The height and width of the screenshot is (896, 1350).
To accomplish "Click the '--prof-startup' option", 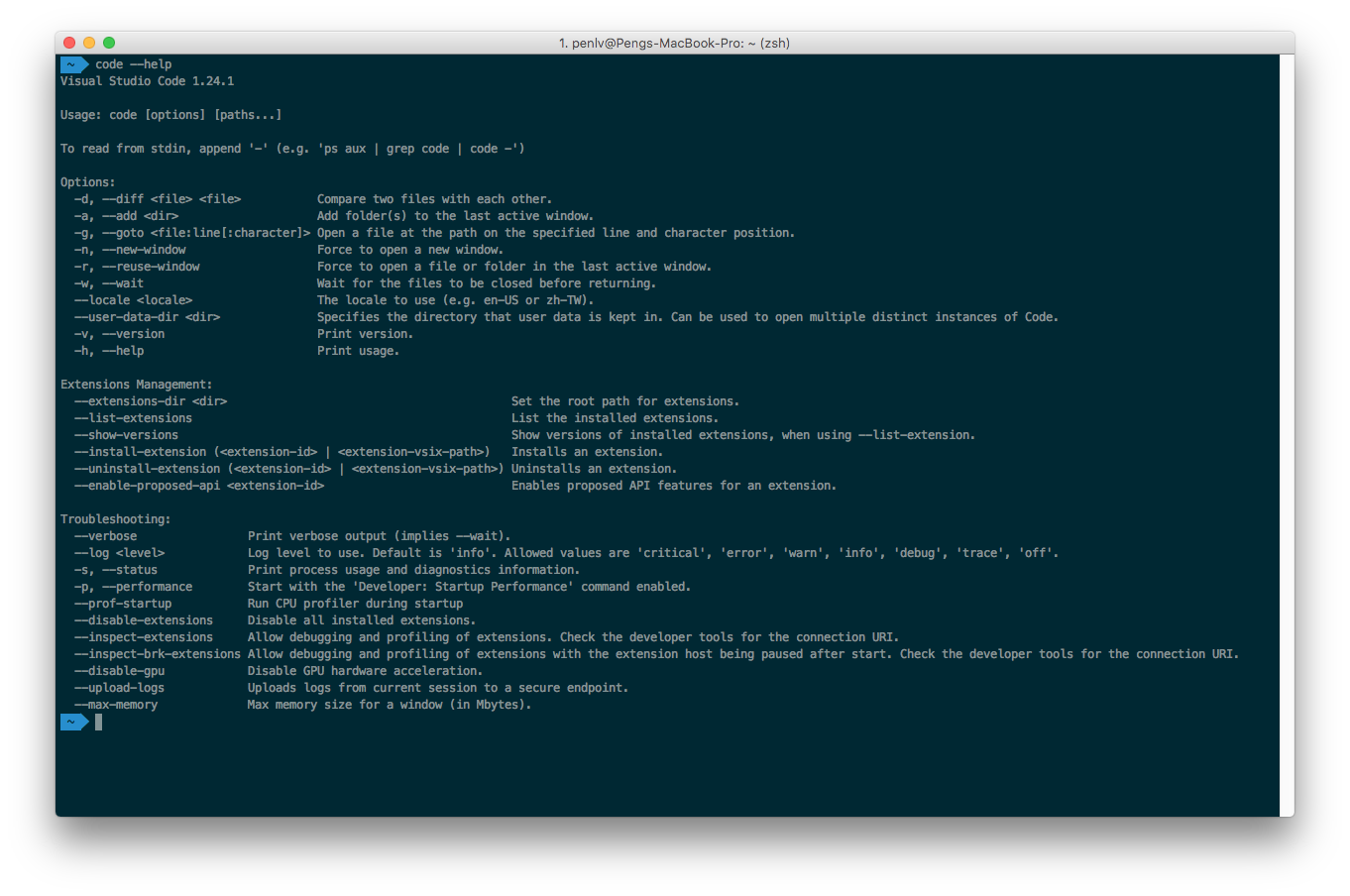I will click(x=123, y=604).
